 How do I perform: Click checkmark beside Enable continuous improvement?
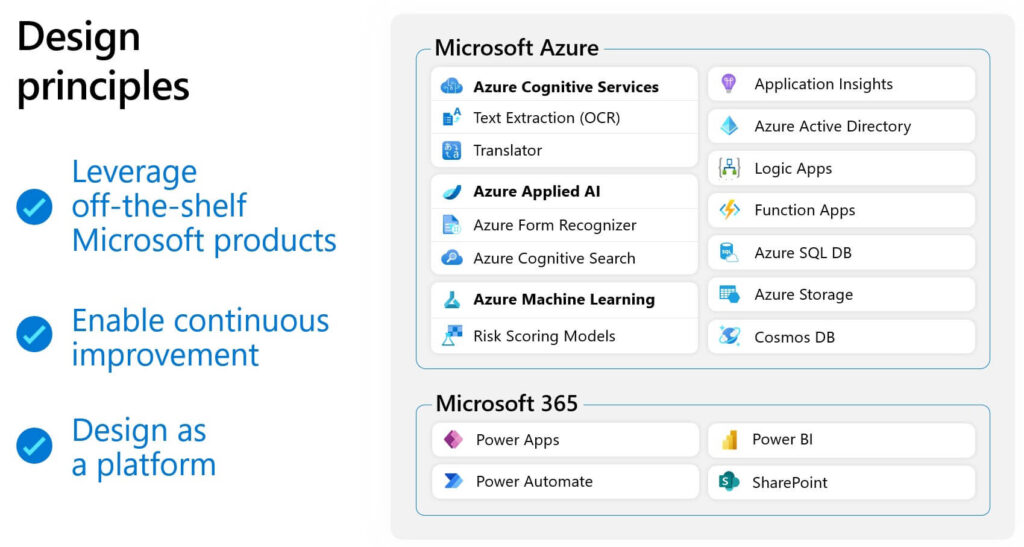coord(34,334)
